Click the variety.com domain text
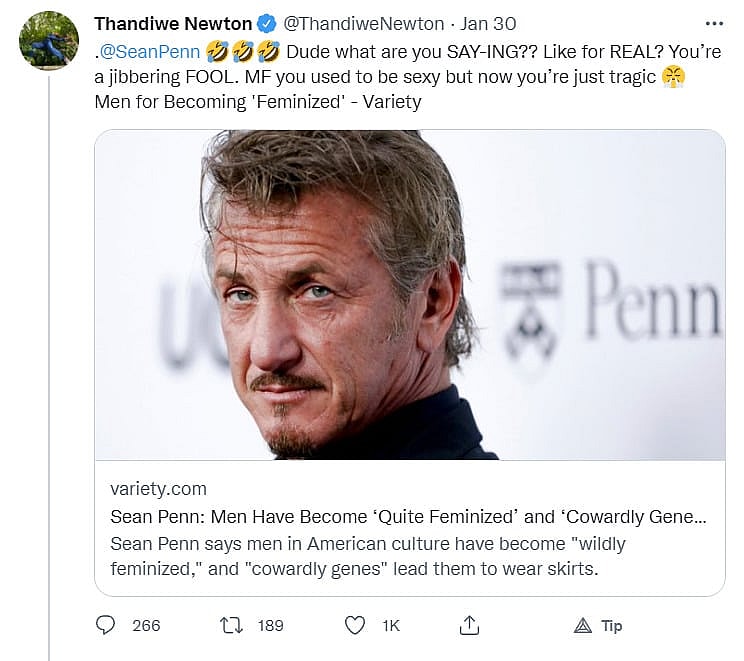The height and width of the screenshot is (661, 744). (159, 489)
